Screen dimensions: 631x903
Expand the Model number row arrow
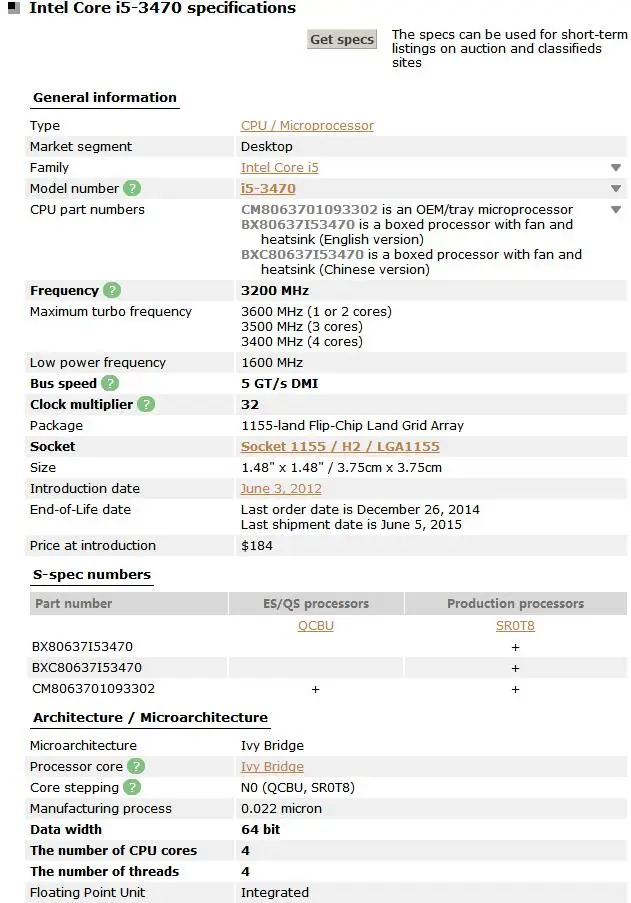616,189
